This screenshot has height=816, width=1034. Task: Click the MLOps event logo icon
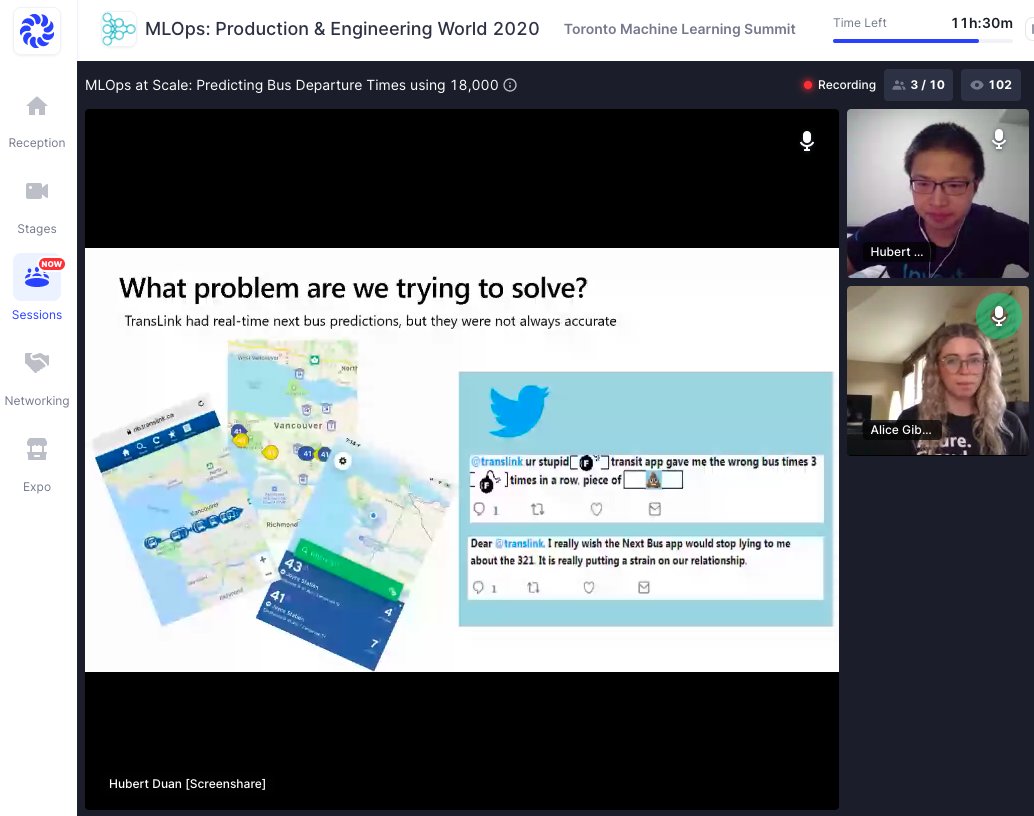[x=119, y=29]
